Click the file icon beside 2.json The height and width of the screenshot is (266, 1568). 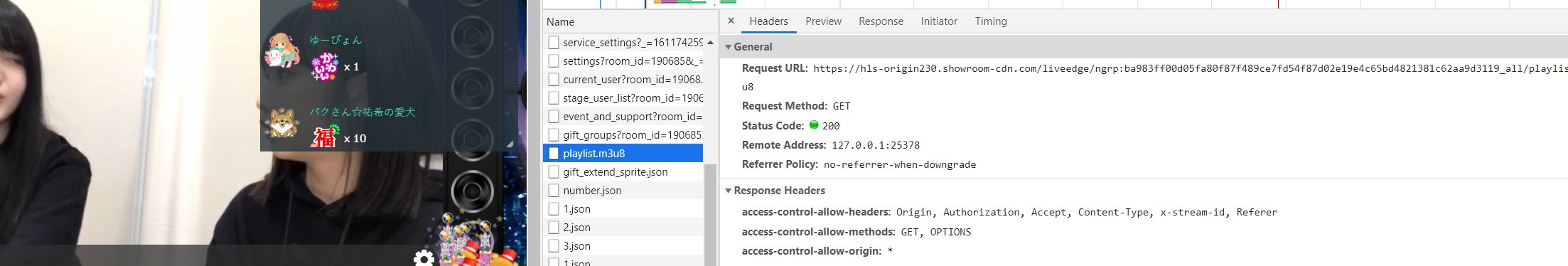pyautogui.click(x=554, y=227)
